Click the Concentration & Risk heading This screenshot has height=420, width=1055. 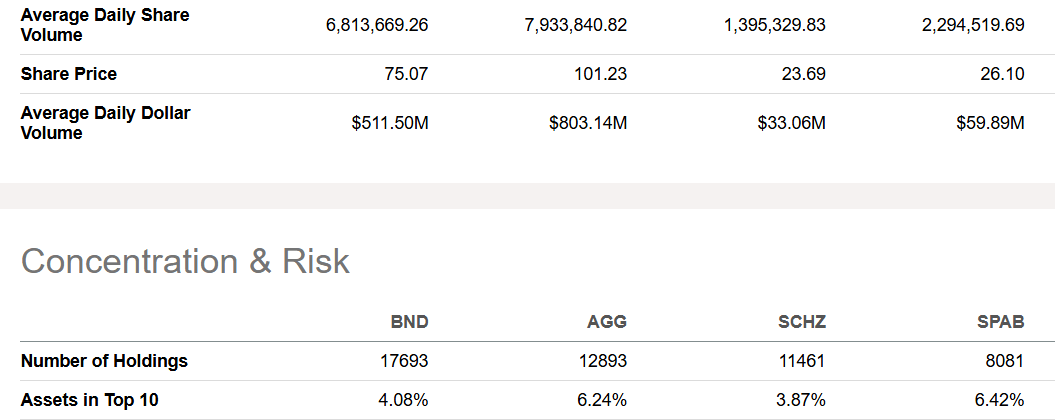coord(185,261)
